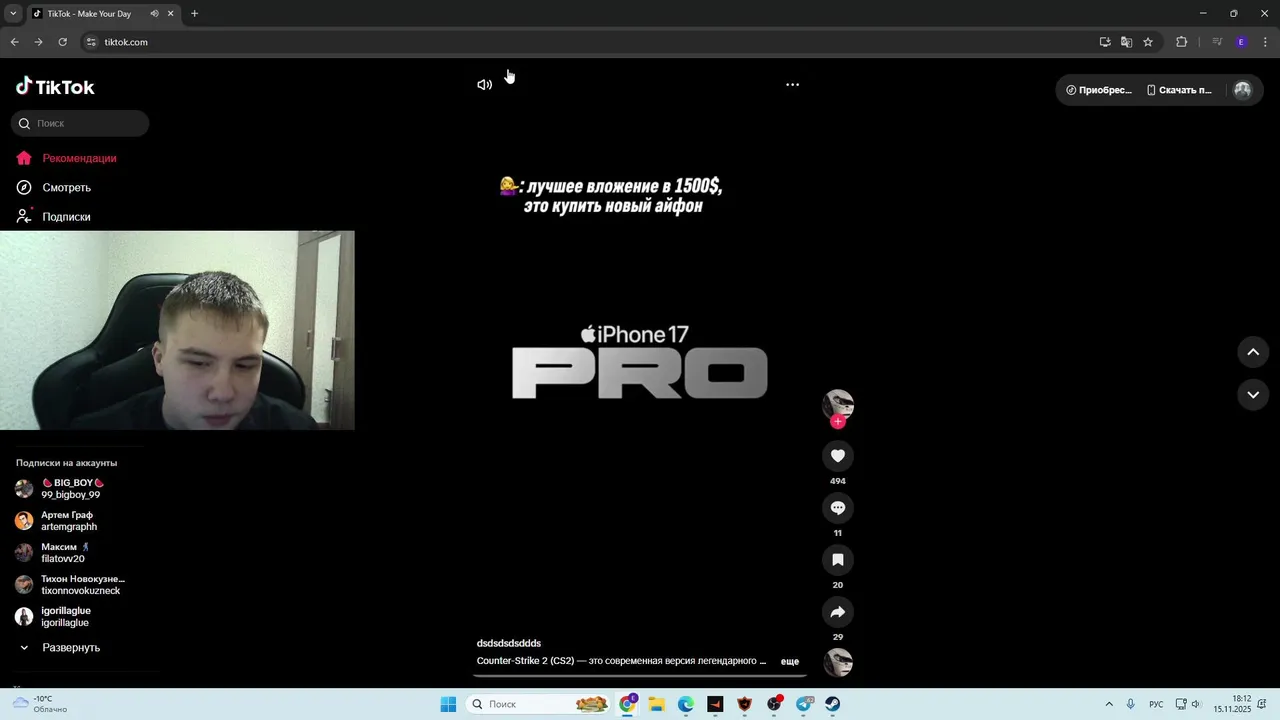The image size is (1280, 720).
Task: Open the creator's avatar beside the video
Action: tap(838, 404)
